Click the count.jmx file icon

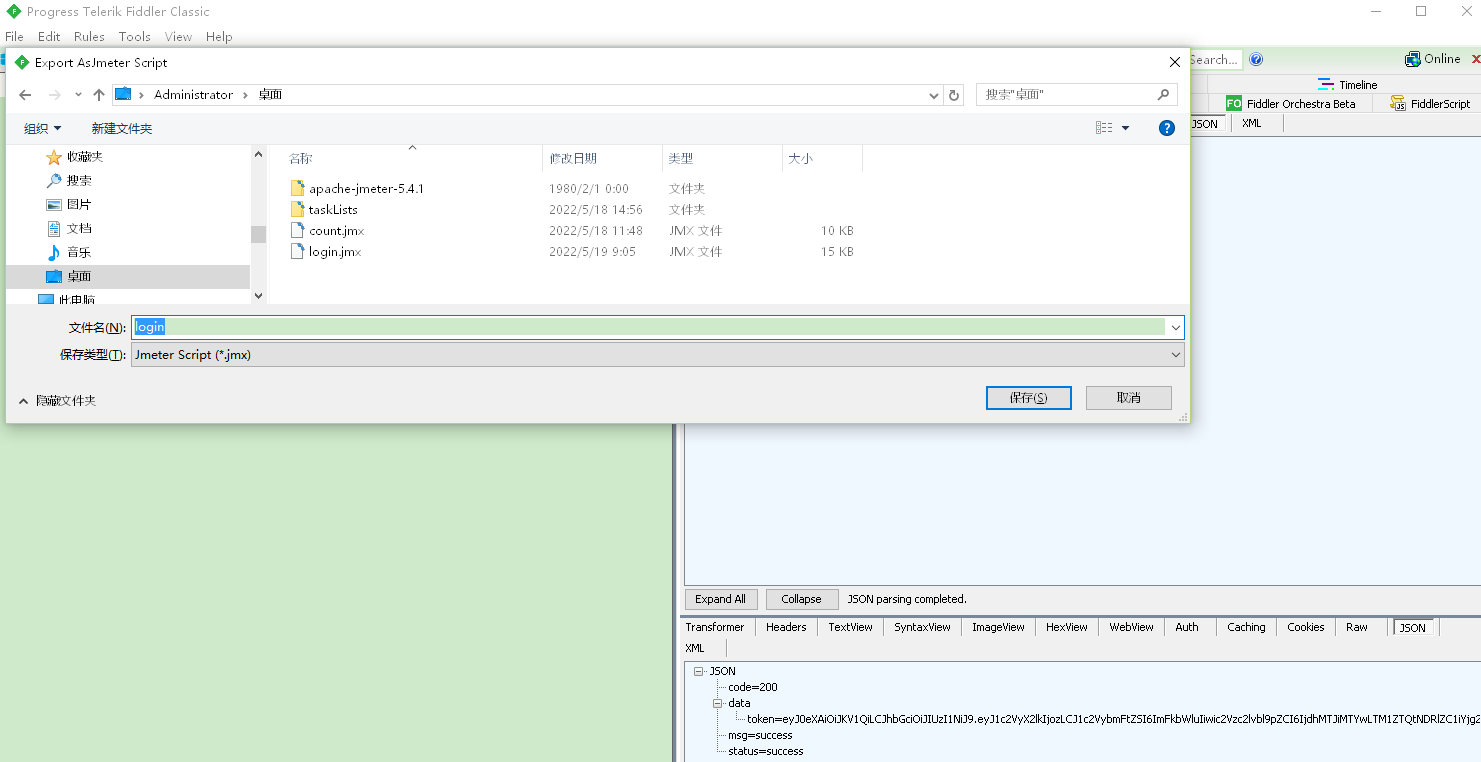coord(297,230)
